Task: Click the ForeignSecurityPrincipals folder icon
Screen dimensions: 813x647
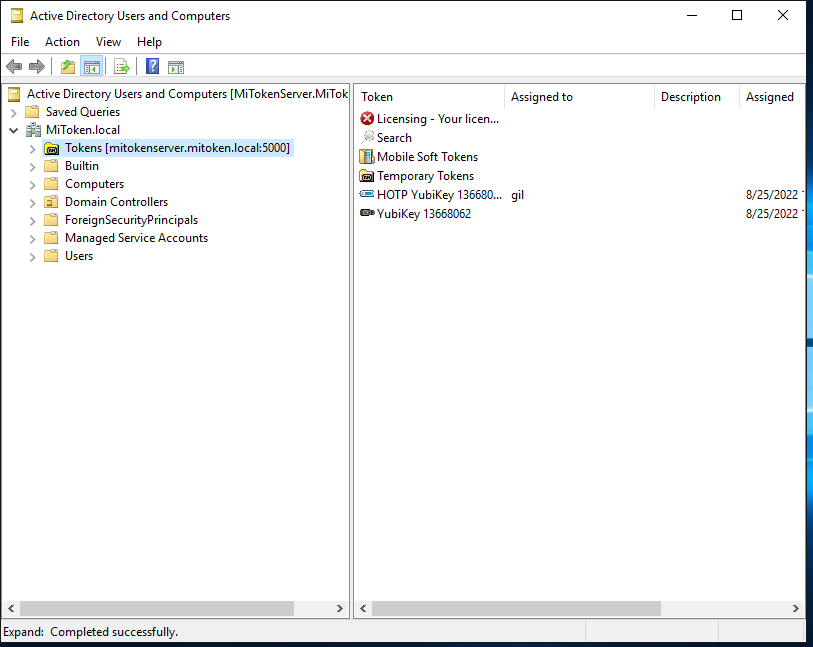Action: pyautogui.click(x=51, y=220)
